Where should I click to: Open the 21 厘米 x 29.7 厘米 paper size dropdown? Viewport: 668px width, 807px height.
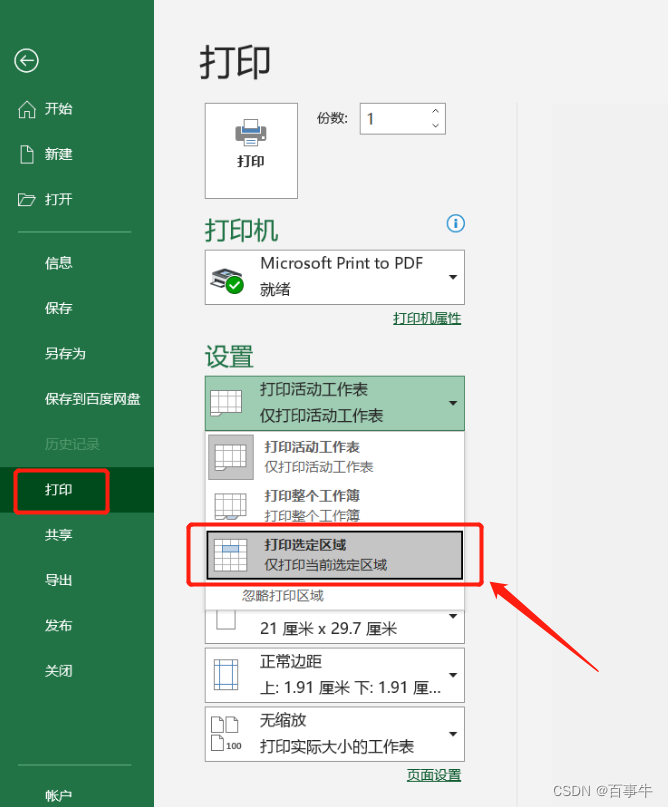(x=335, y=627)
